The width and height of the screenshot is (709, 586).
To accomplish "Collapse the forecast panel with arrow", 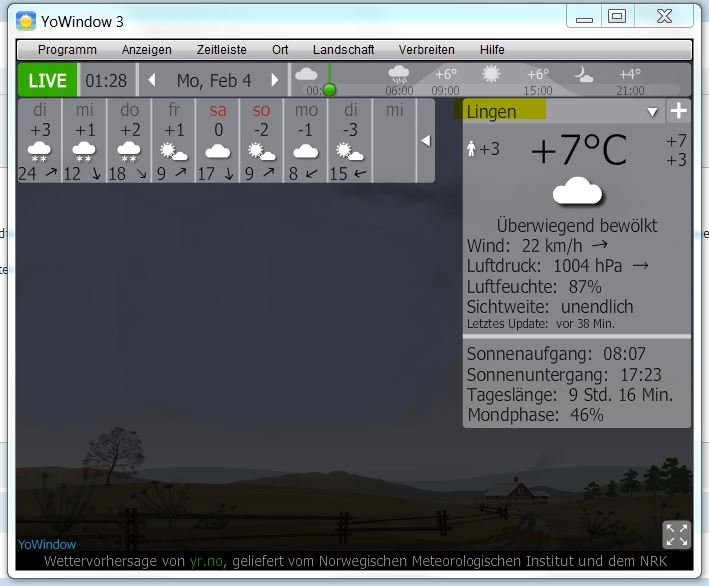I will tap(425, 141).
